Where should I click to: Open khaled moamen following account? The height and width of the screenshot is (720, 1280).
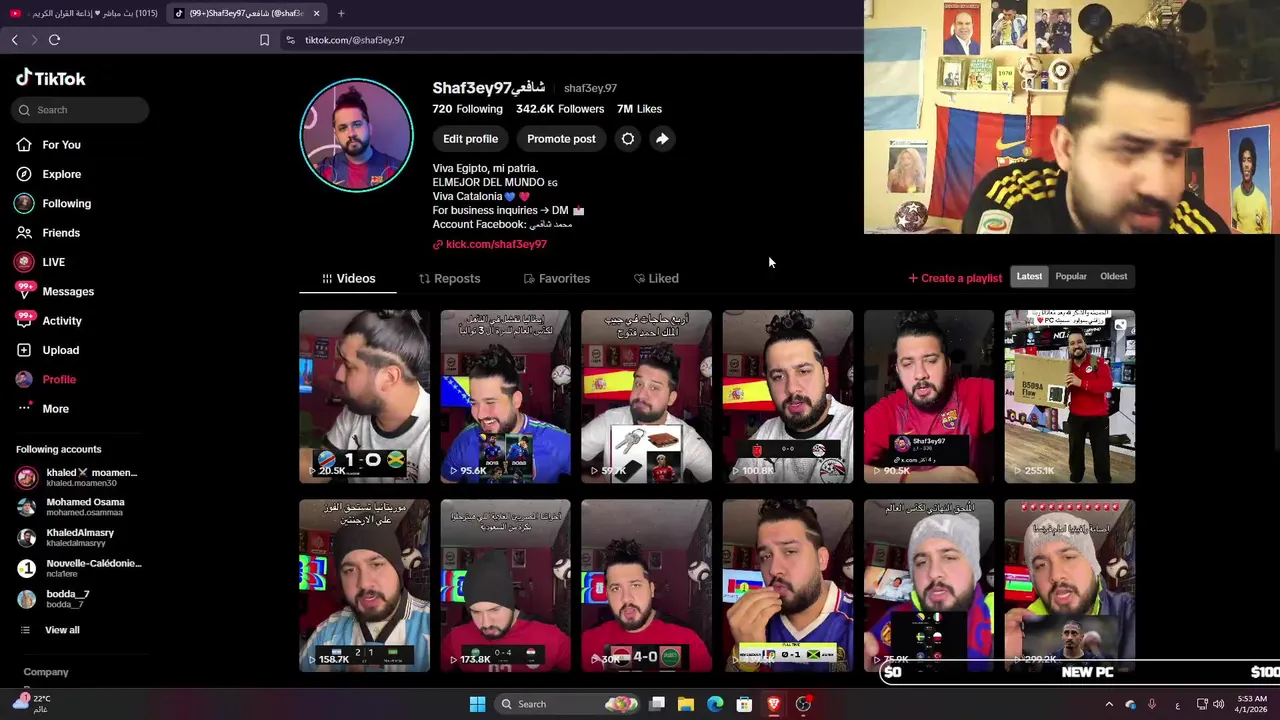coord(78,477)
